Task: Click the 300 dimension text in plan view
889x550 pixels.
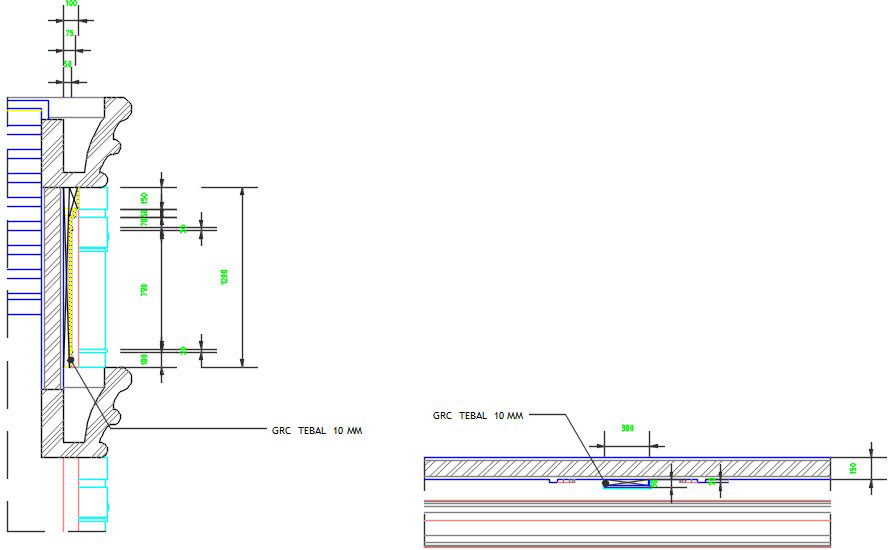Action: (x=627, y=428)
